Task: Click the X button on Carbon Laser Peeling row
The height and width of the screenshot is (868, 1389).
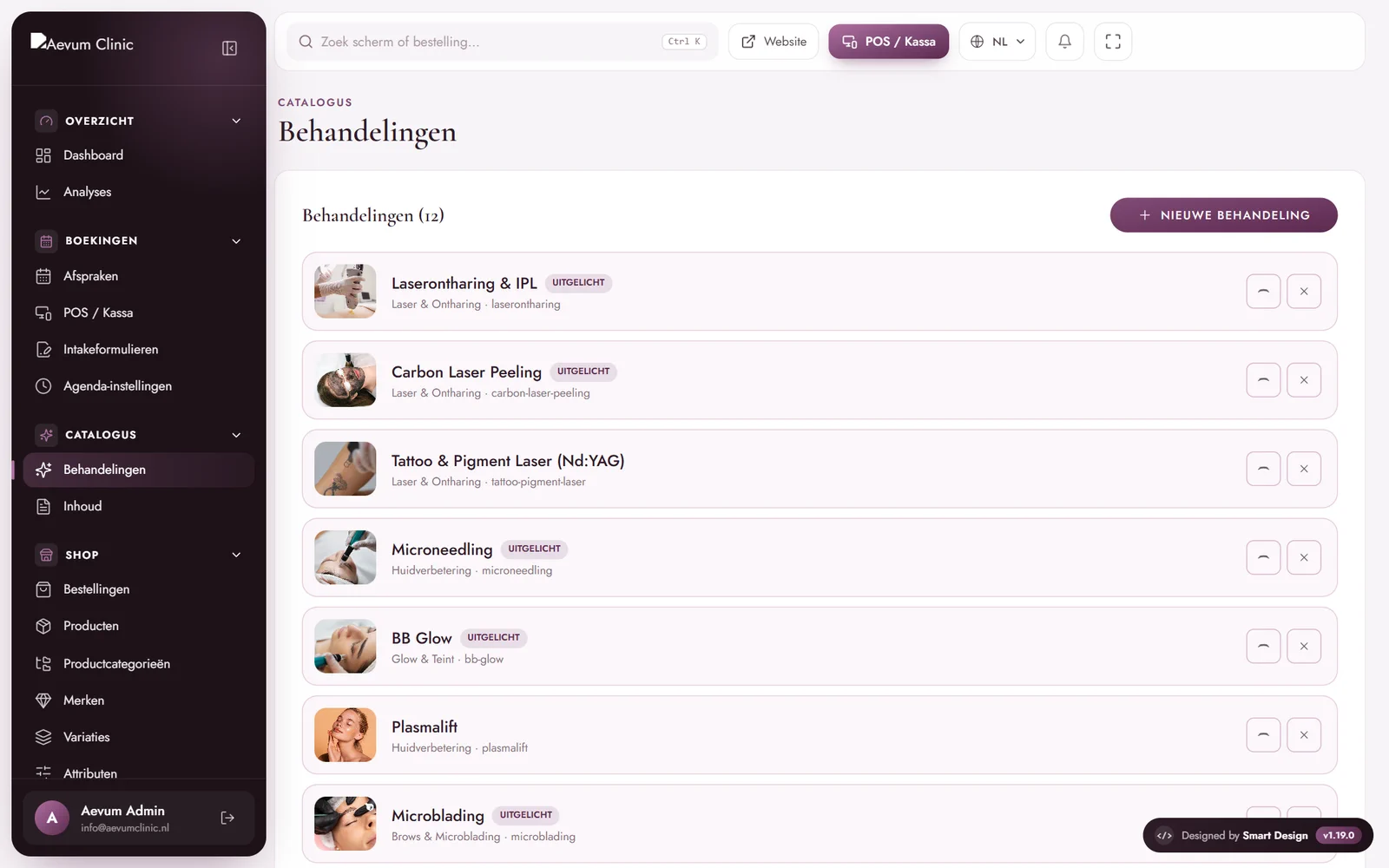Action: tap(1304, 380)
